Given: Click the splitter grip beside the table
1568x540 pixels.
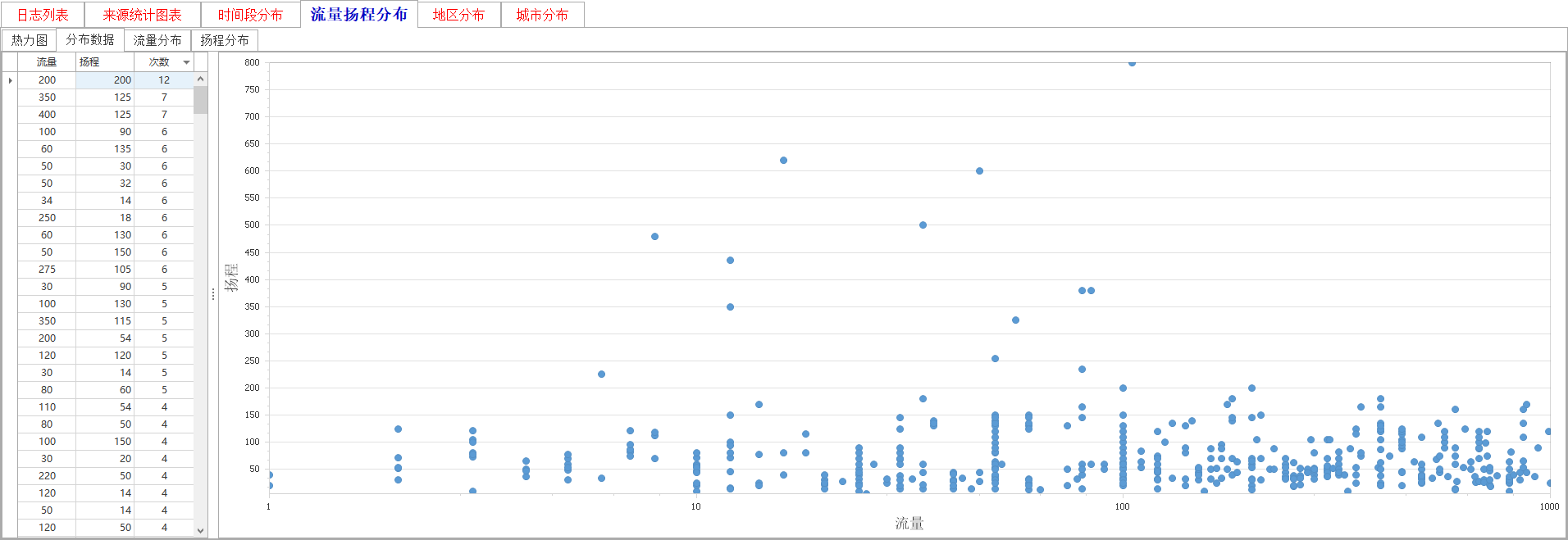Looking at the screenshot, I should [213, 294].
